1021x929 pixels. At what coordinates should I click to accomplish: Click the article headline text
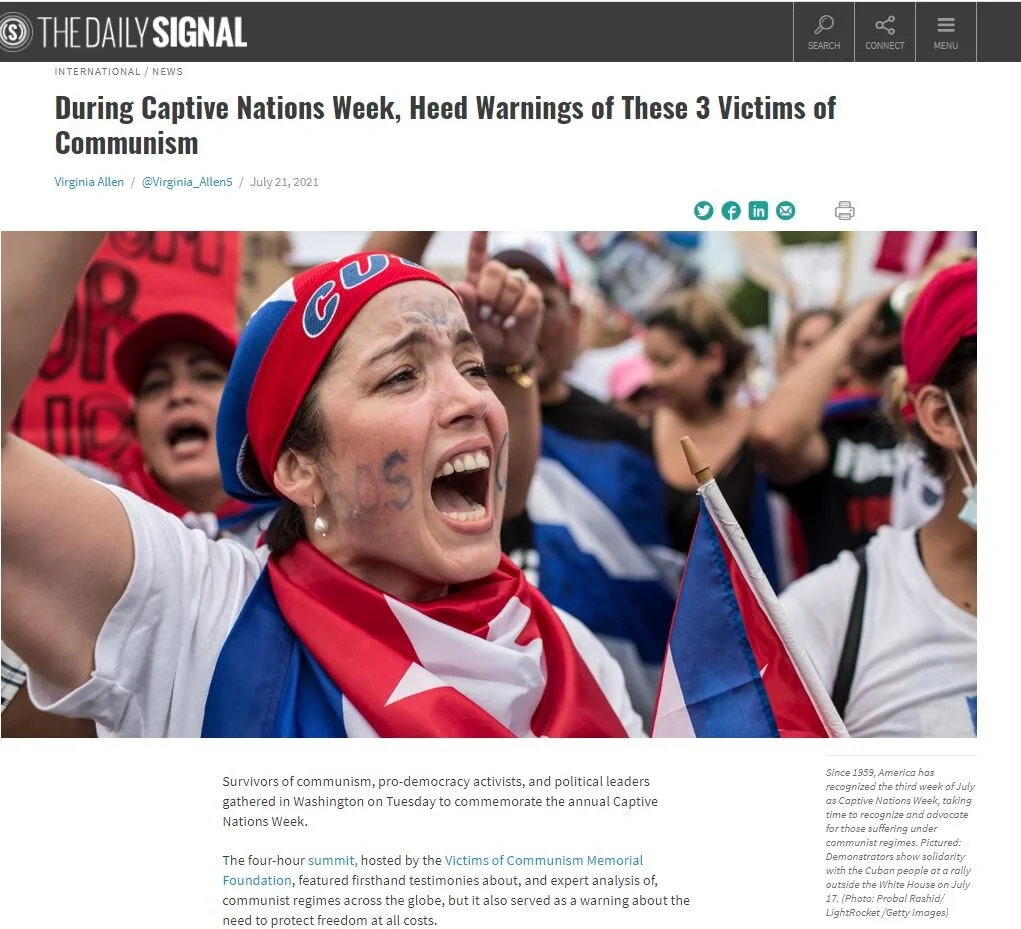(445, 126)
